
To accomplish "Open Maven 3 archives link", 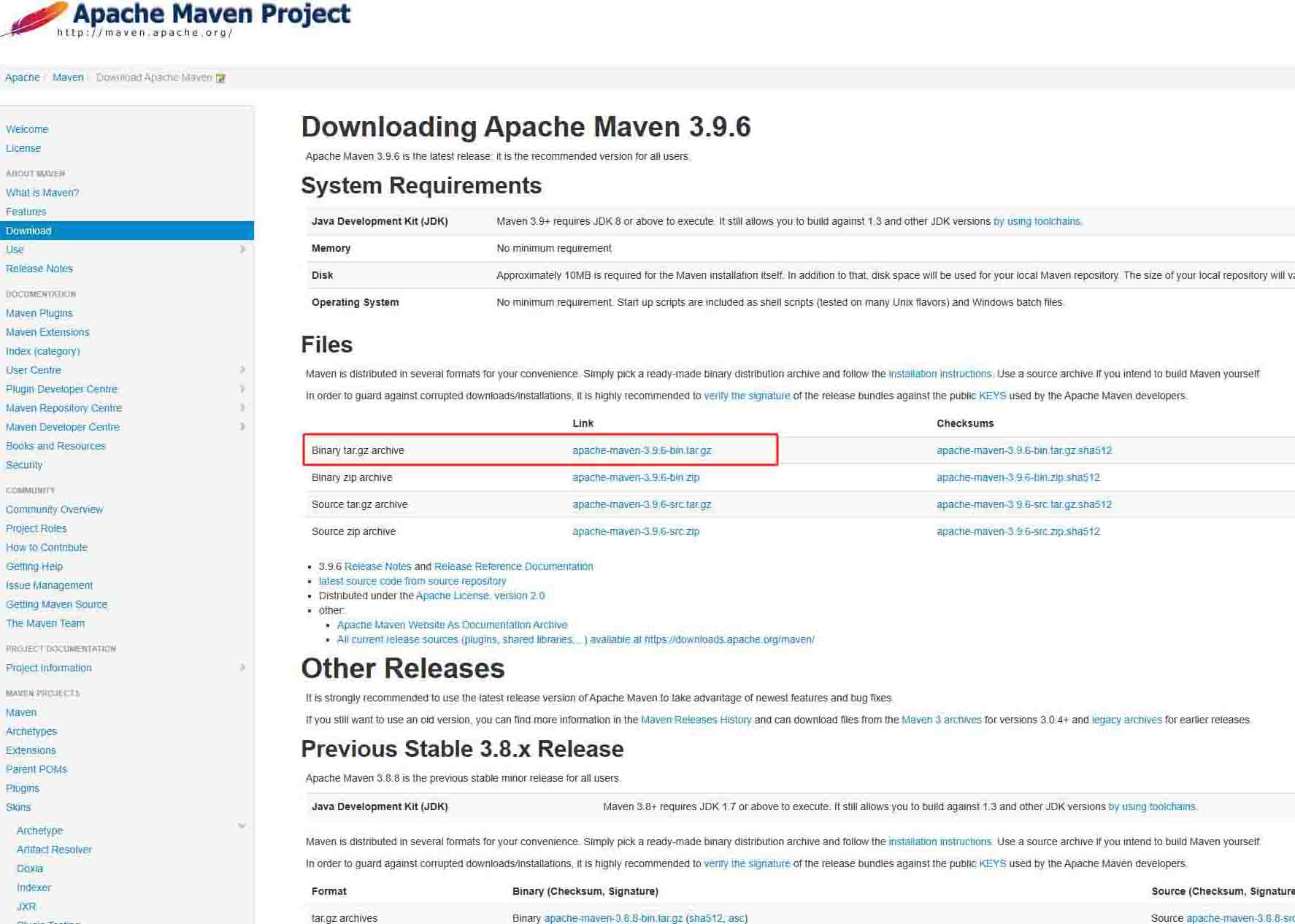I will (x=942, y=720).
